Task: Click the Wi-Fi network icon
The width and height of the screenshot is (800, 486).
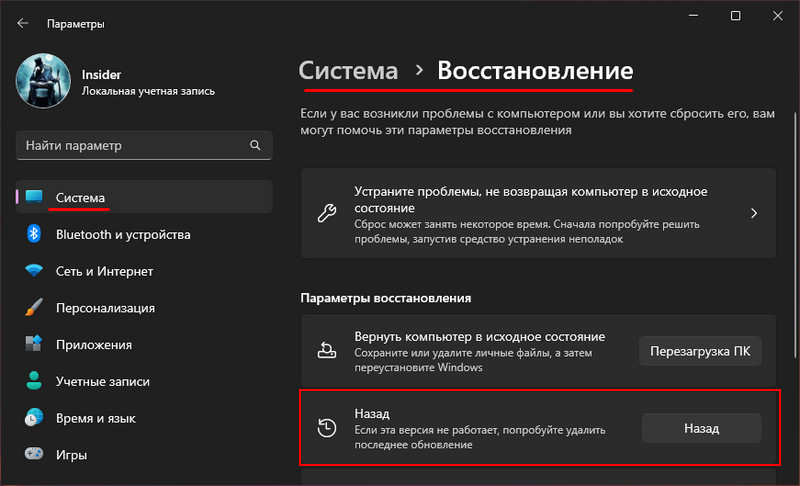Action: (x=34, y=270)
